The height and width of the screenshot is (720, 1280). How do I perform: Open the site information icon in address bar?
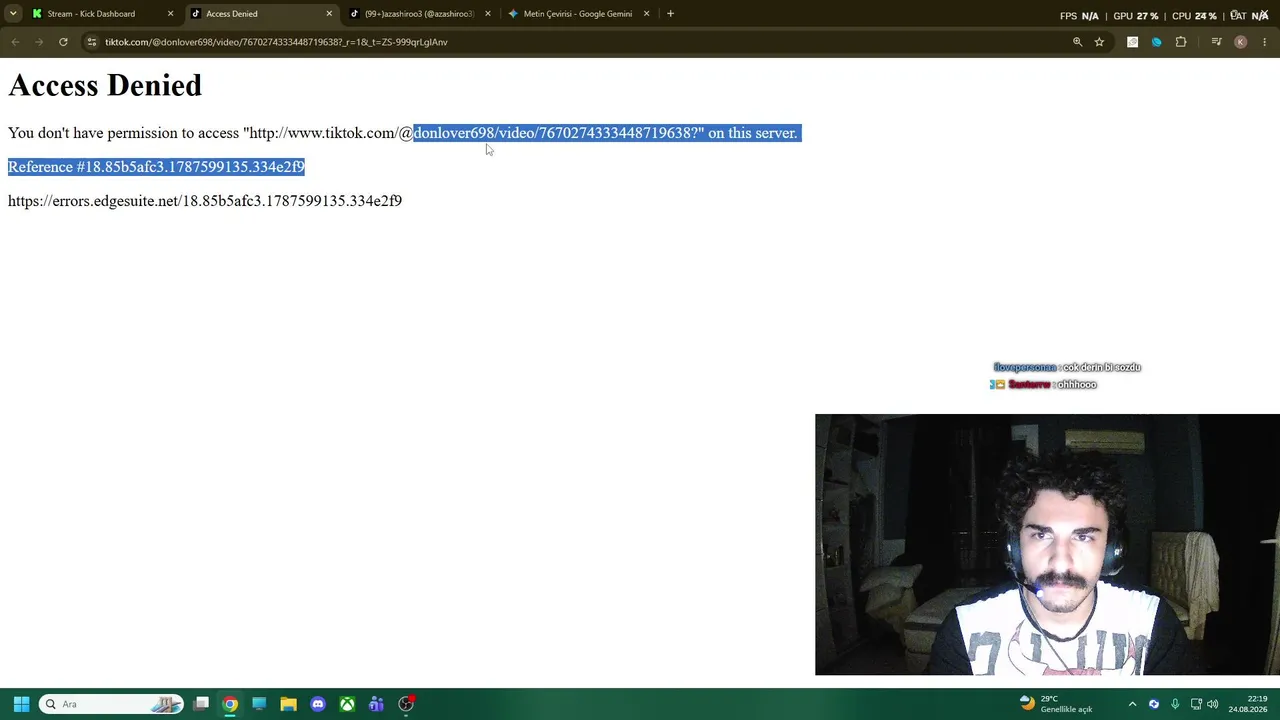click(91, 42)
